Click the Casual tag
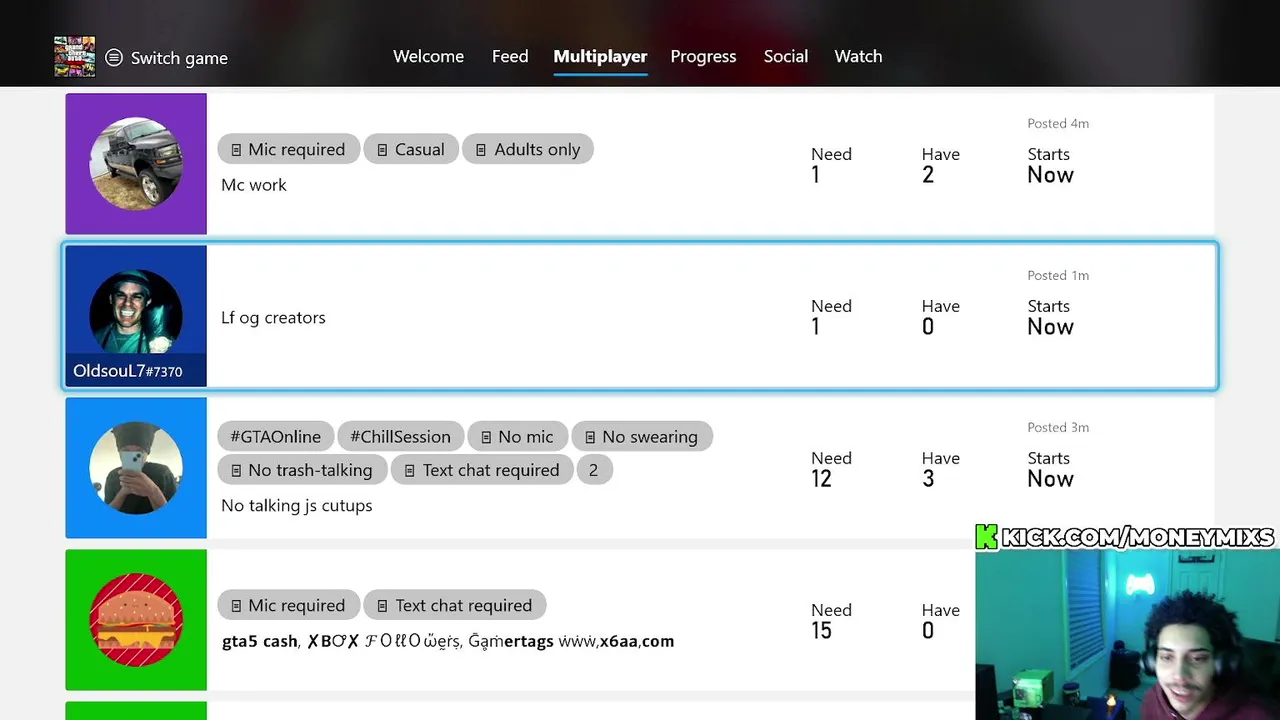The width and height of the screenshot is (1280, 720). [x=410, y=149]
